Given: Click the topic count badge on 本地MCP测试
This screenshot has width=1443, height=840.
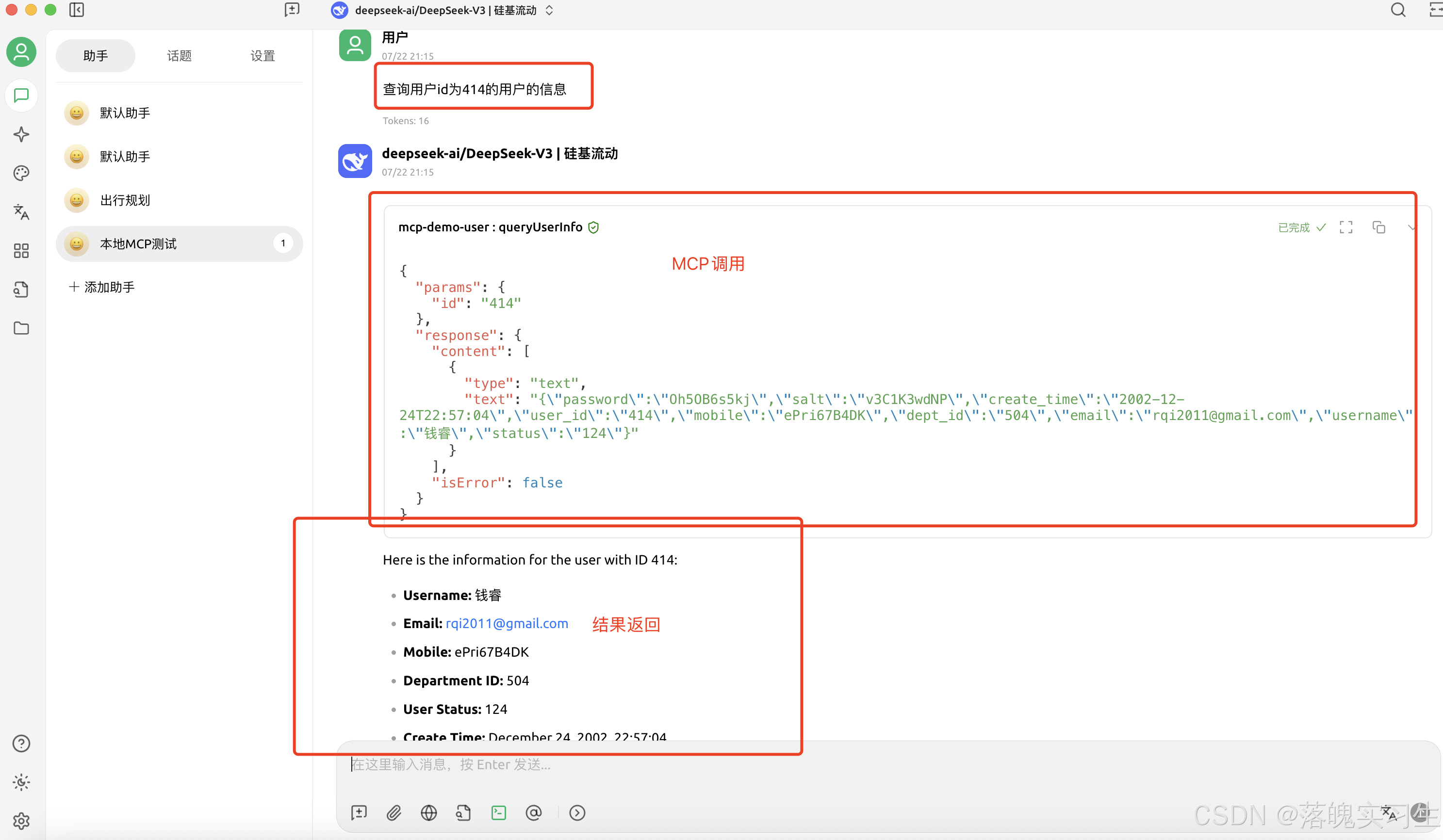Looking at the screenshot, I should 283,243.
